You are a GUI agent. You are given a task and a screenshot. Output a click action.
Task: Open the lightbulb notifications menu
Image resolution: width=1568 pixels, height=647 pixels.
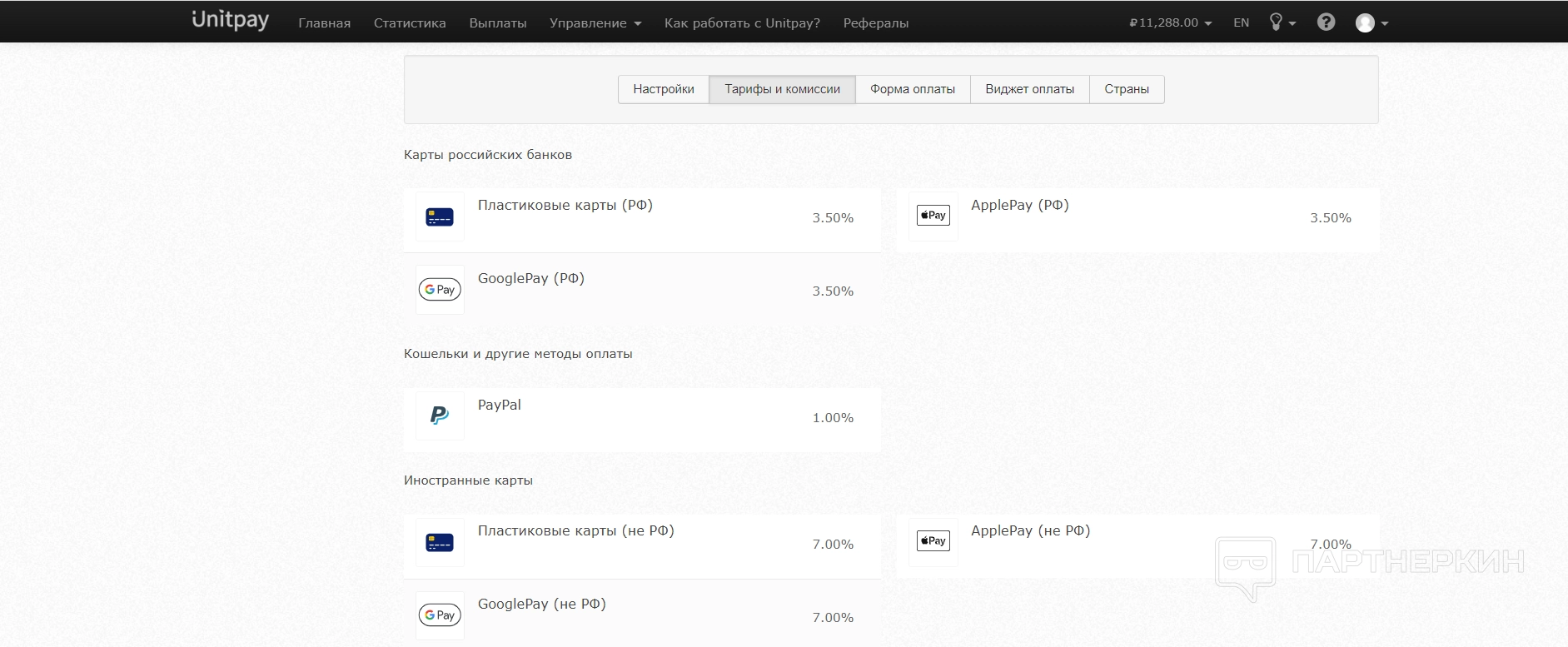1282,22
